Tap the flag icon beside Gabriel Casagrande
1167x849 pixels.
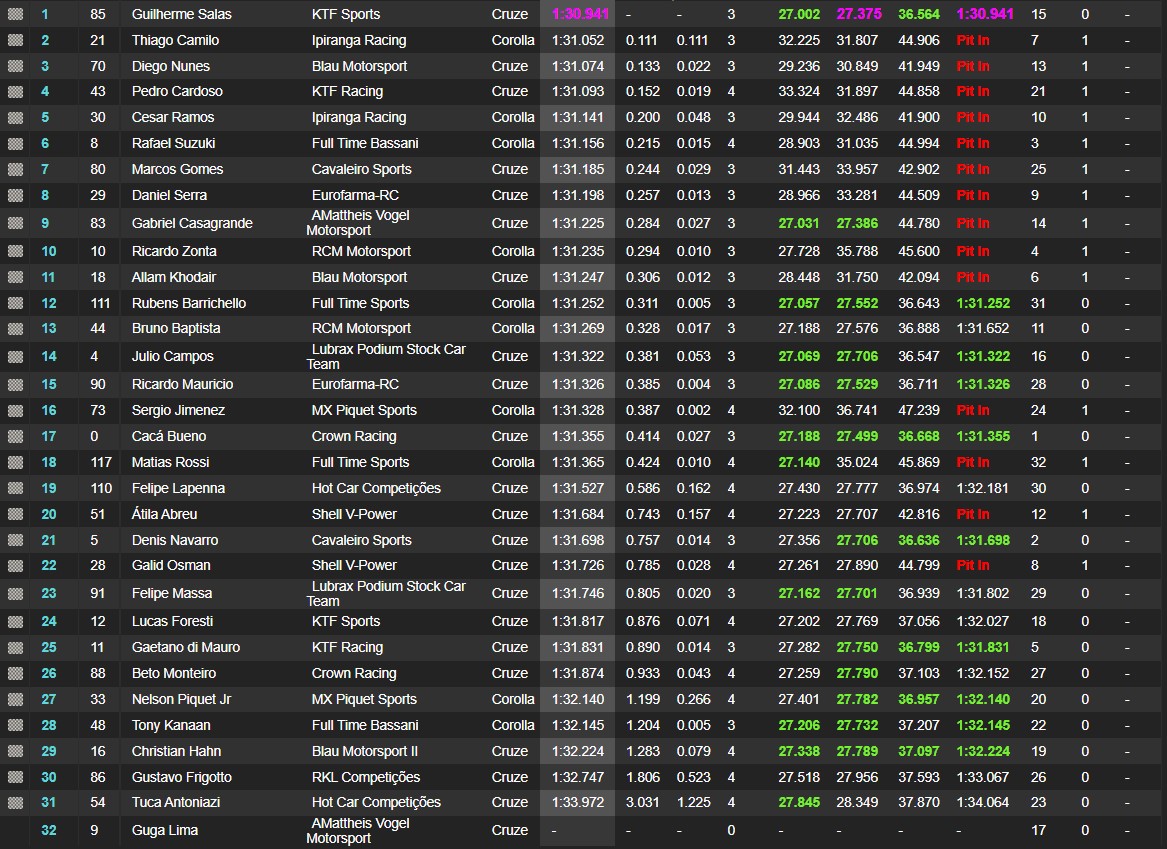15,223
